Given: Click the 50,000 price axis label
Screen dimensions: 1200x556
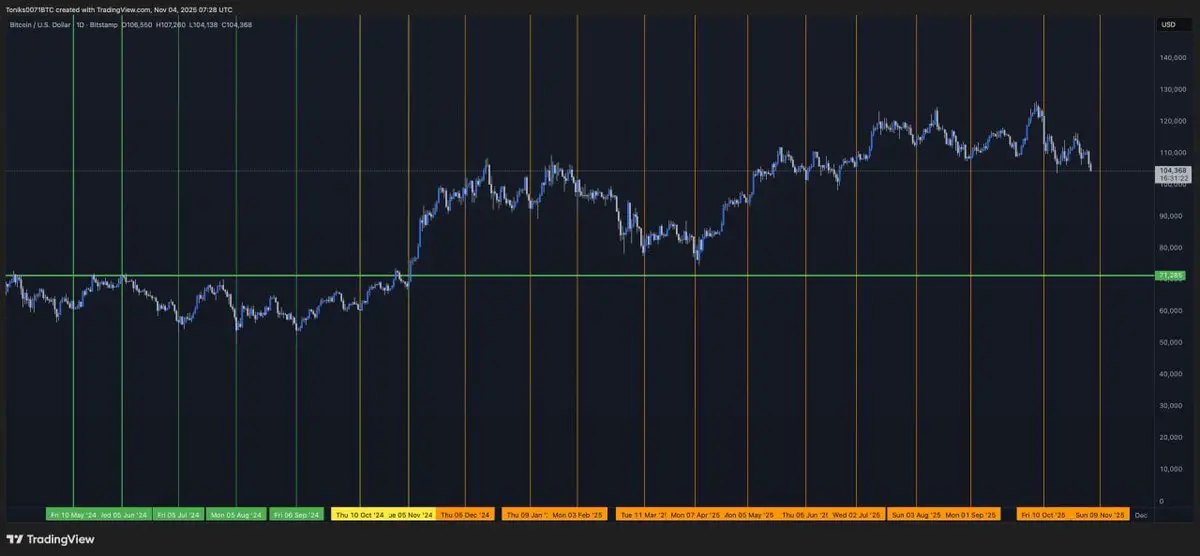Looking at the screenshot, I should [x=1172, y=342].
